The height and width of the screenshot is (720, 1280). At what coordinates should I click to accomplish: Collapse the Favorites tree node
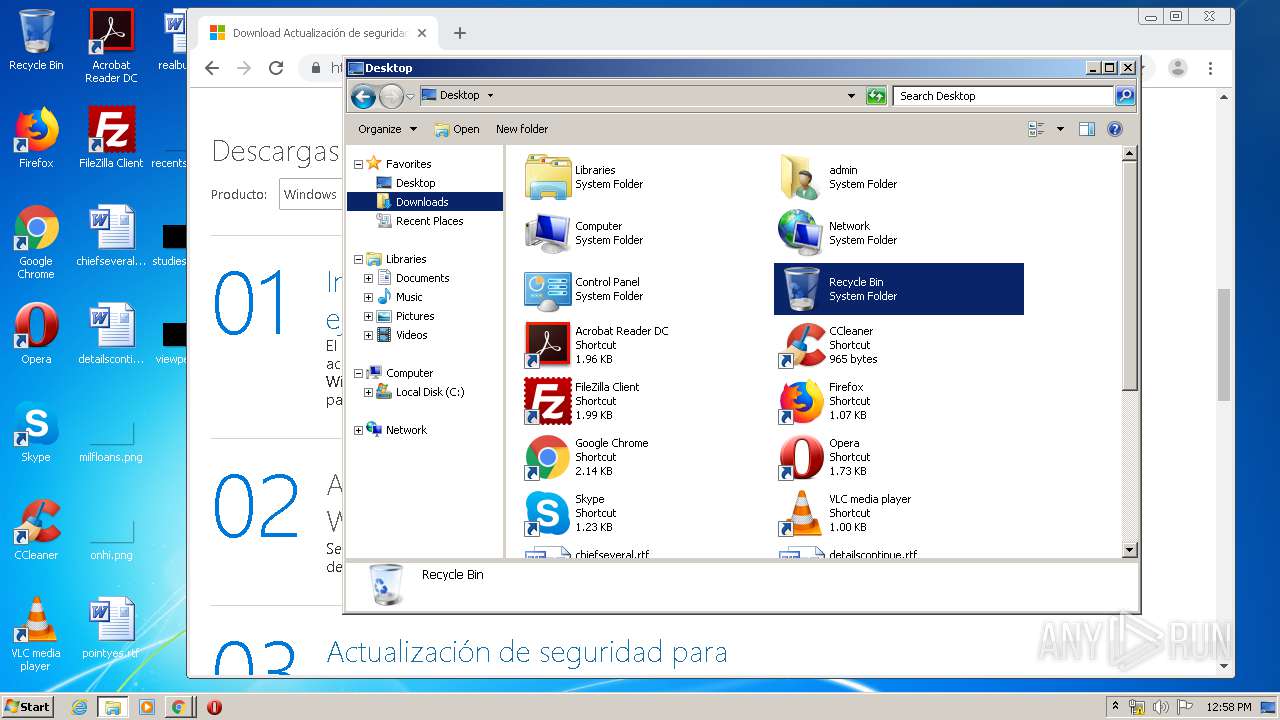tap(358, 164)
